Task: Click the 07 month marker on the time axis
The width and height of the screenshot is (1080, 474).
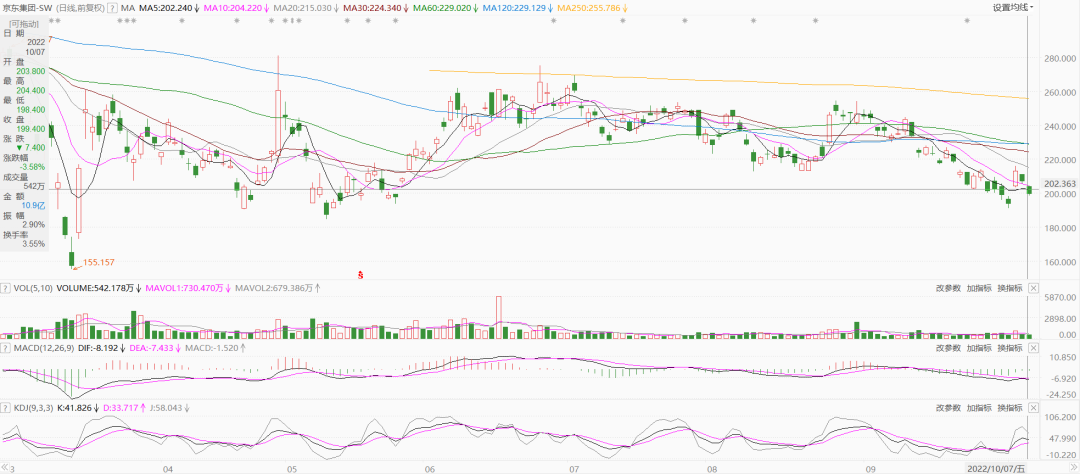Action: click(574, 468)
